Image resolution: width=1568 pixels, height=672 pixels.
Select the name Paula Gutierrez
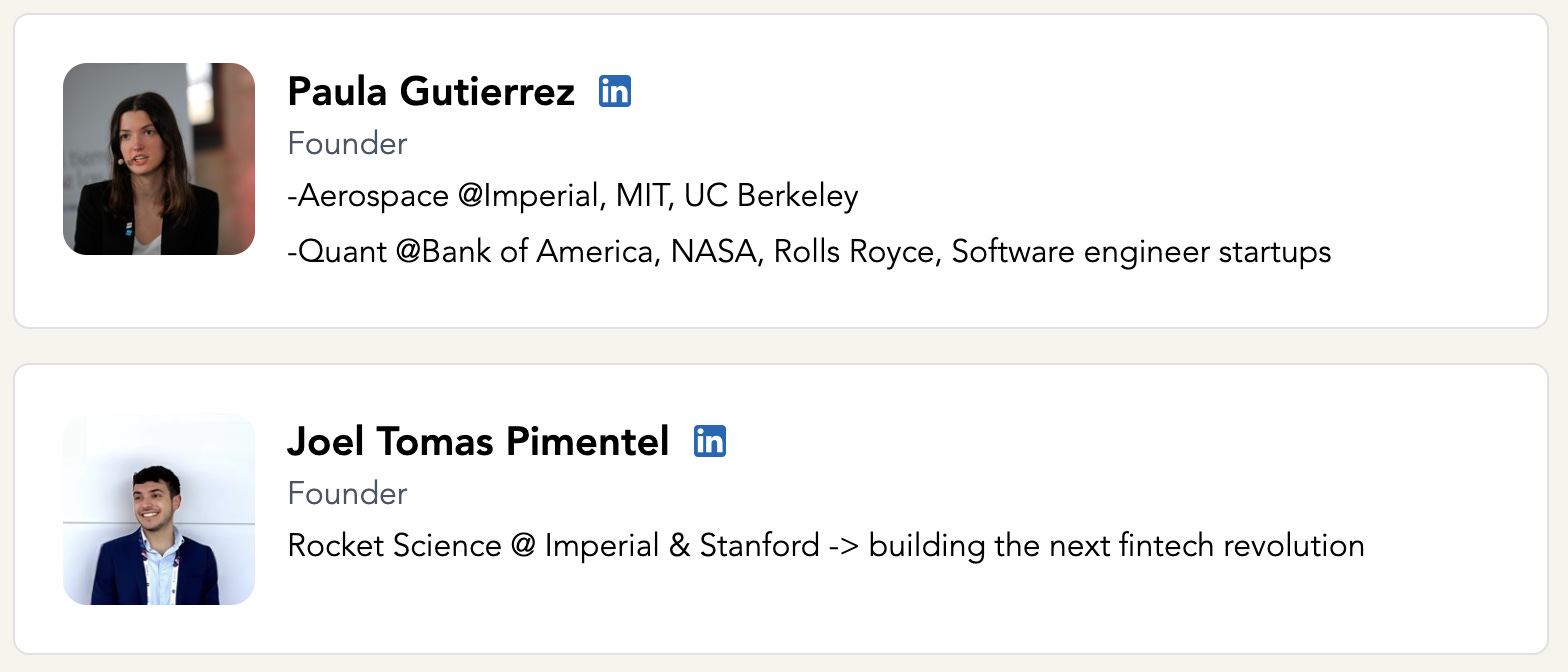[x=431, y=92]
